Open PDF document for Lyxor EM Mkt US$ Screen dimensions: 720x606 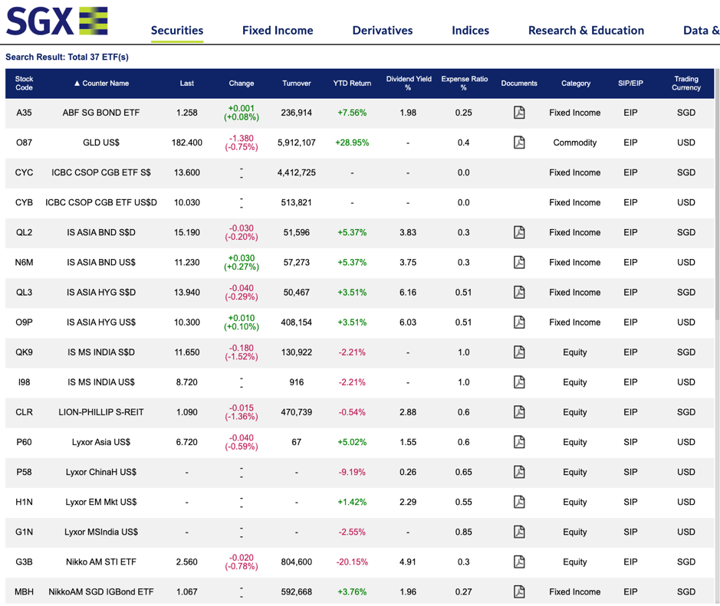519,502
